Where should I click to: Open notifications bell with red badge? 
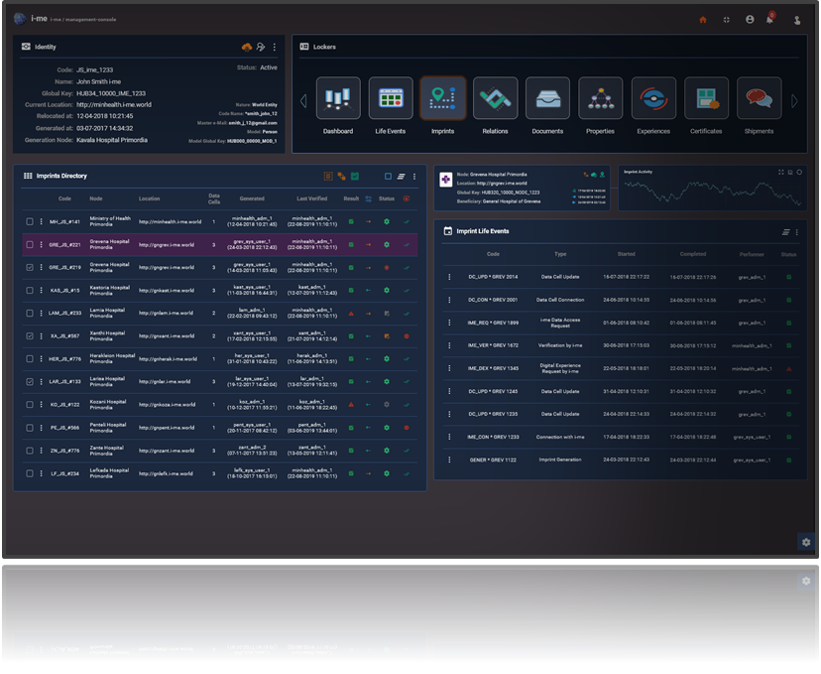click(770, 19)
